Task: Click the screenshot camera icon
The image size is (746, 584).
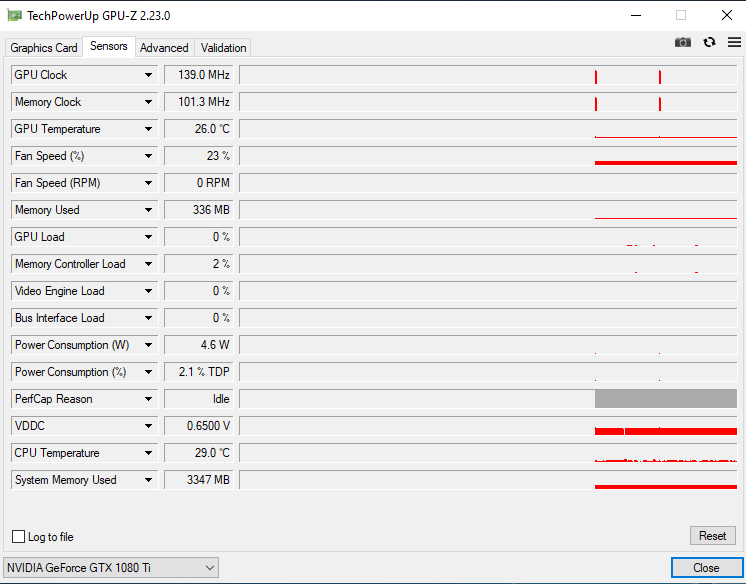Action: (x=683, y=42)
